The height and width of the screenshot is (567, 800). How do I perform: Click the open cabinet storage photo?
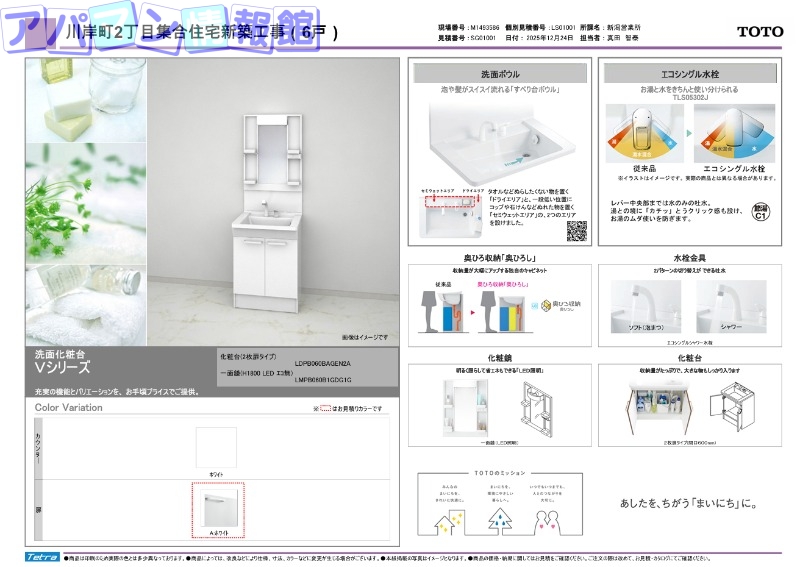(659, 407)
